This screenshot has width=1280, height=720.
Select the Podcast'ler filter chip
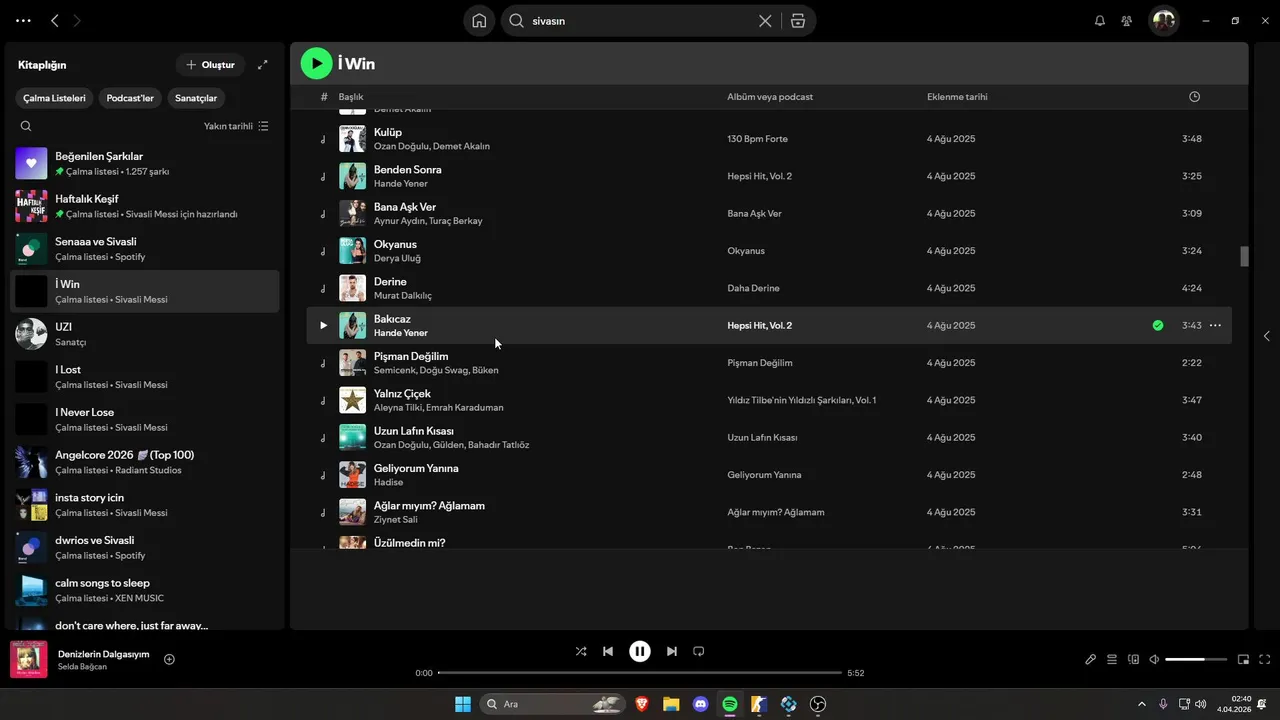pyautogui.click(x=130, y=98)
